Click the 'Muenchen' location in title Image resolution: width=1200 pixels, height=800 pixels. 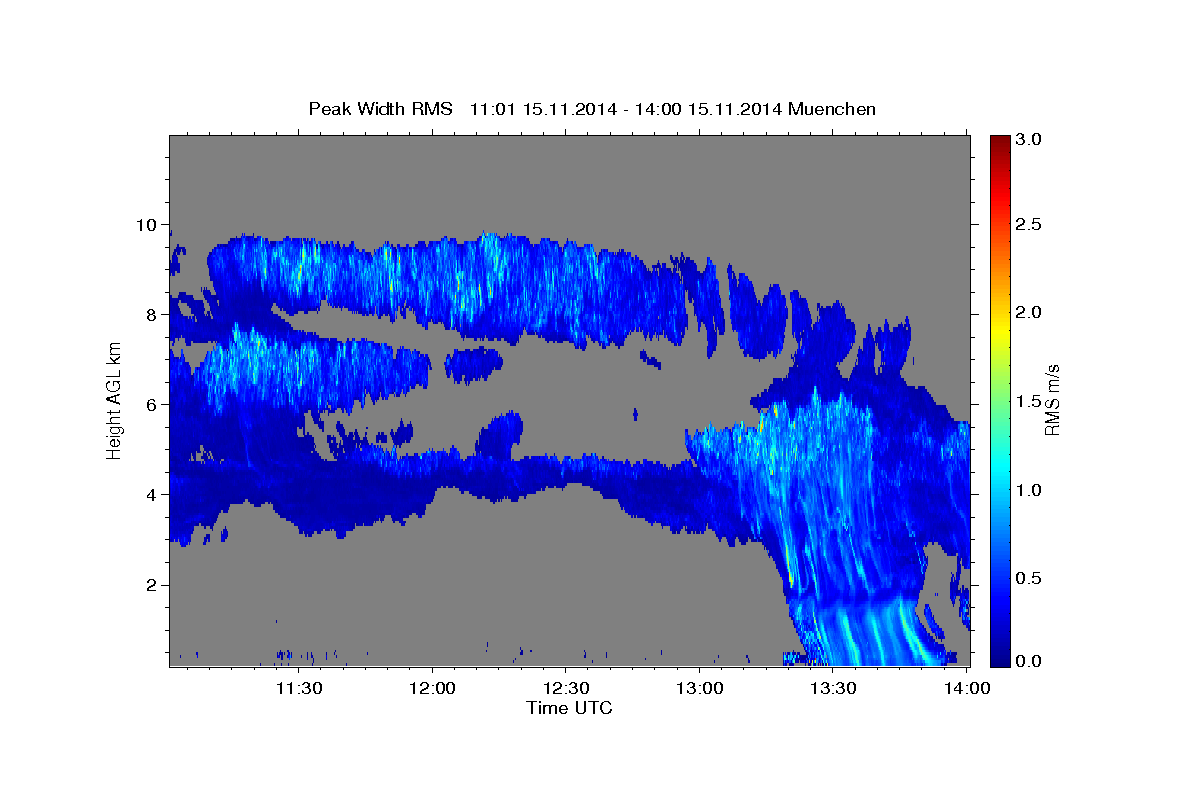pyautogui.click(x=832, y=109)
